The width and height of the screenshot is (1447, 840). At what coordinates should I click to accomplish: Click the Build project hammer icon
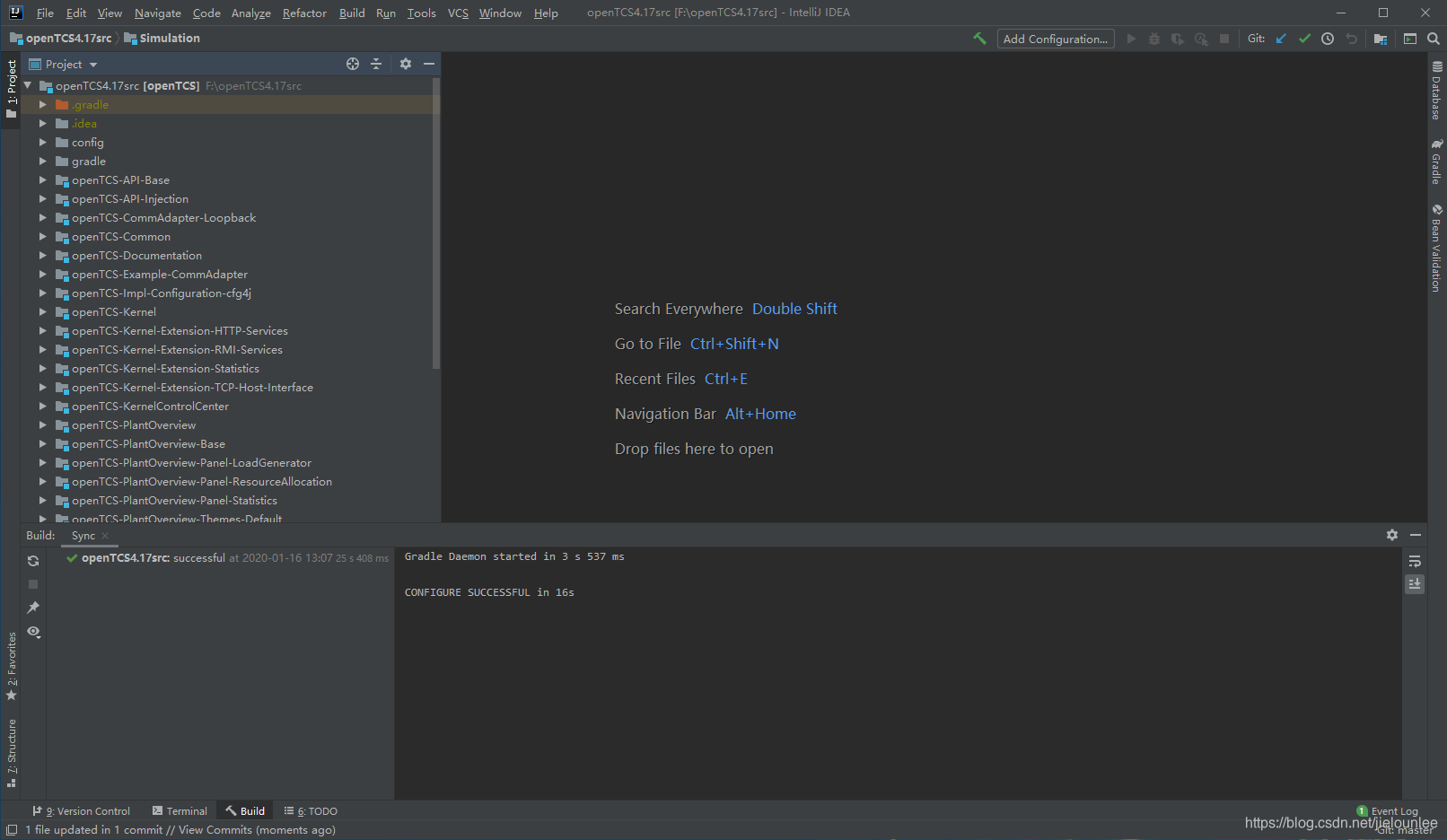[x=979, y=39]
